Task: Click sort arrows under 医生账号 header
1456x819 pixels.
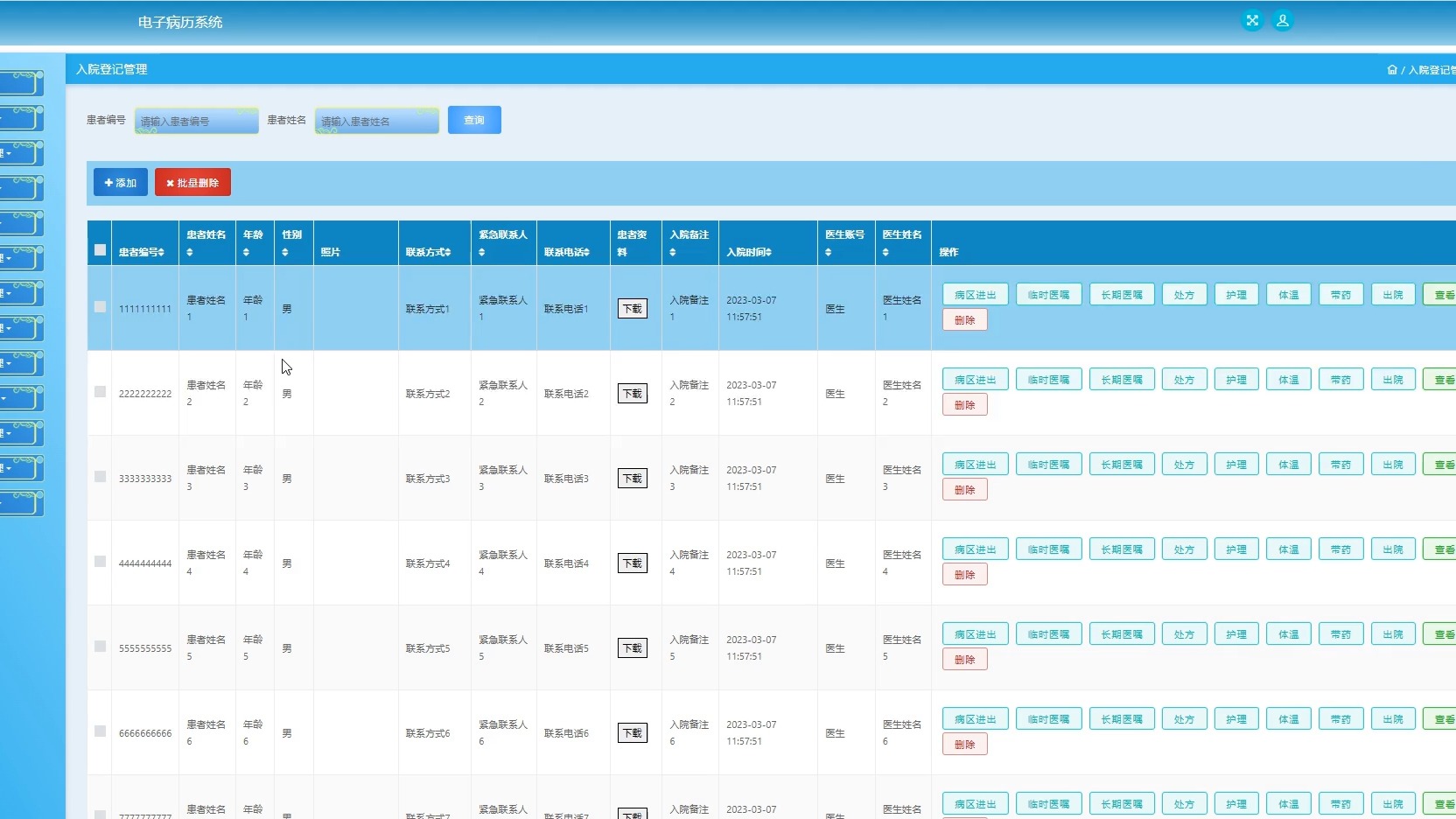Action: click(x=828, y=253)
